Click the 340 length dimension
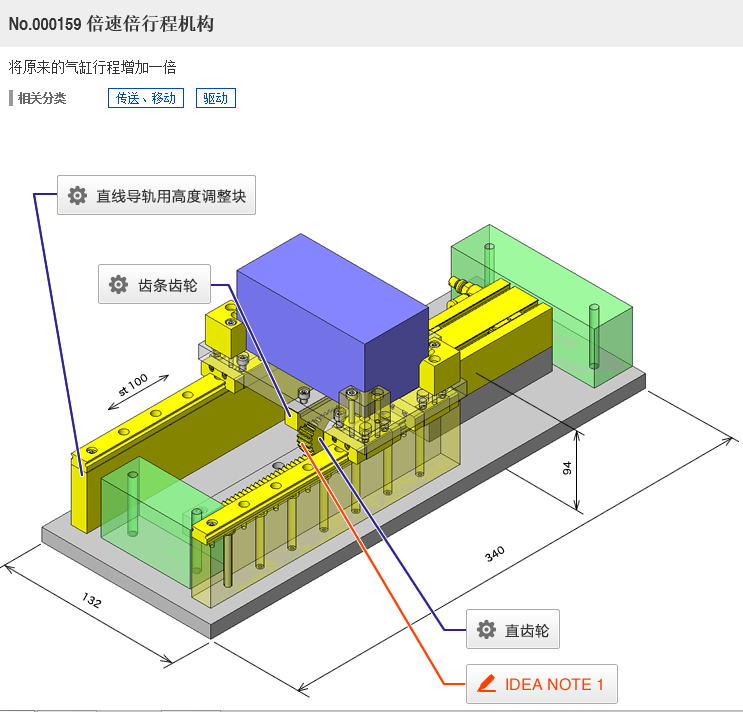 pos(495,554)
